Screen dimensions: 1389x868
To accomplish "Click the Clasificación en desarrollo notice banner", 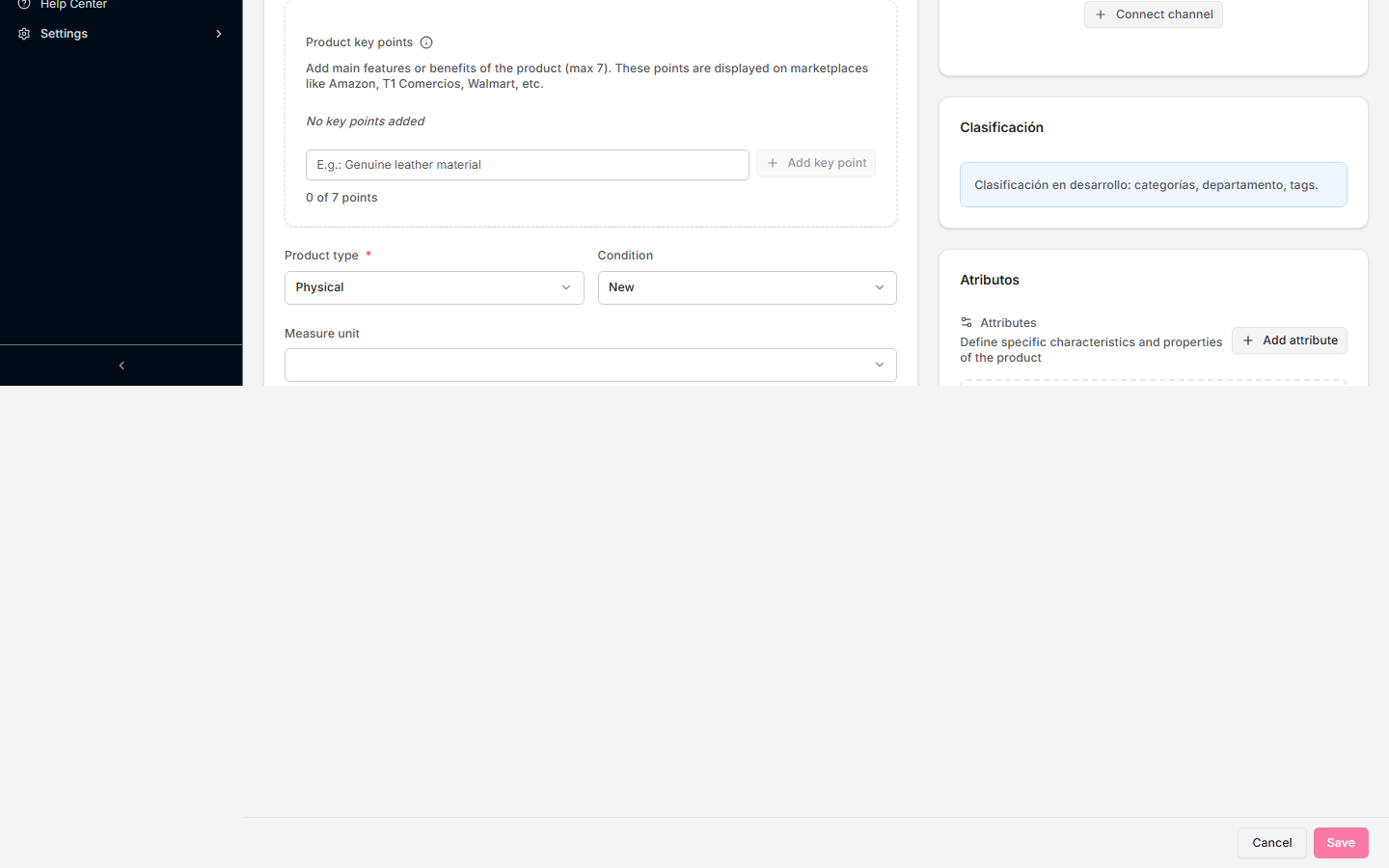I will (x=1153, y=184).
